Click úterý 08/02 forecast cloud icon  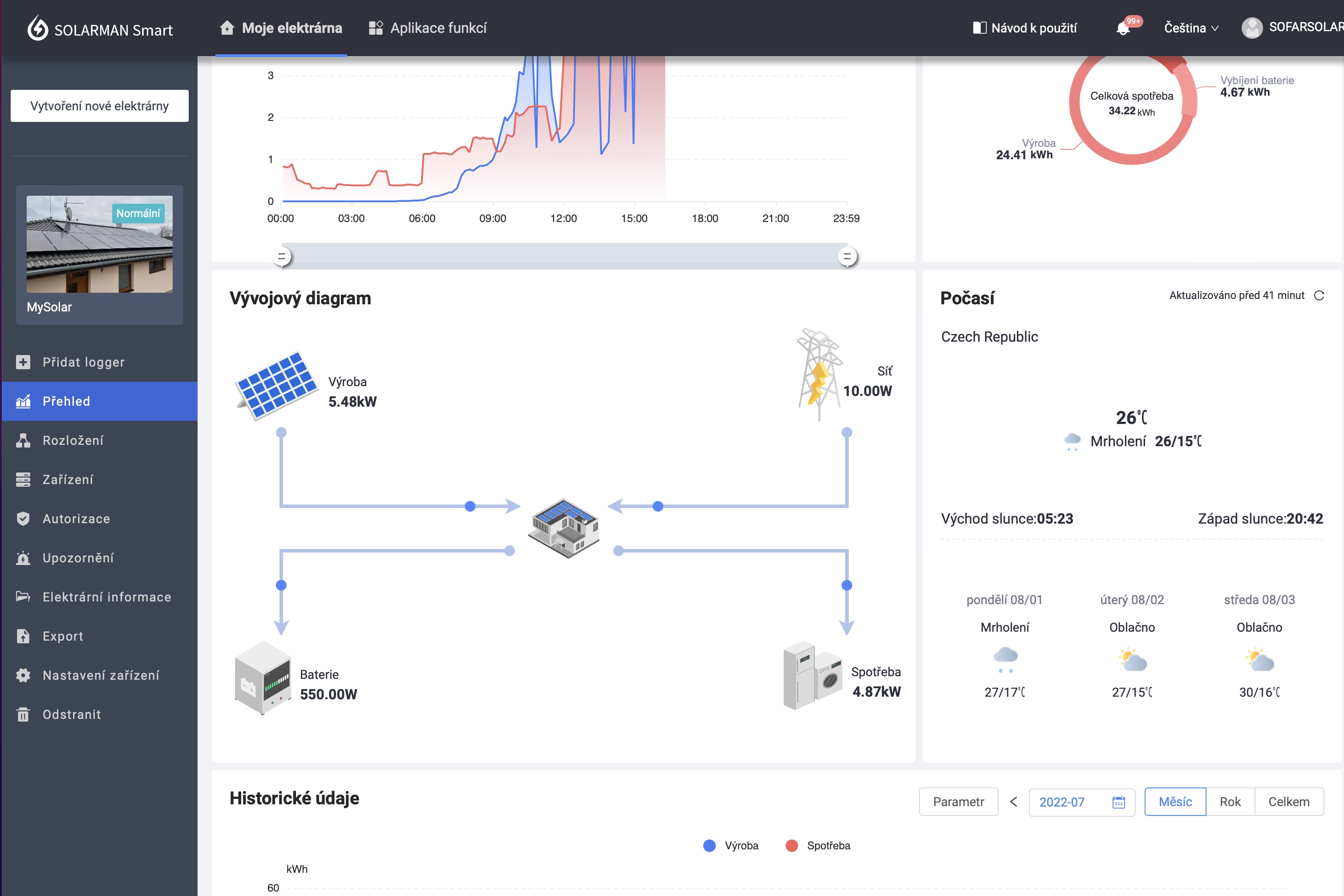[1133, 659]
